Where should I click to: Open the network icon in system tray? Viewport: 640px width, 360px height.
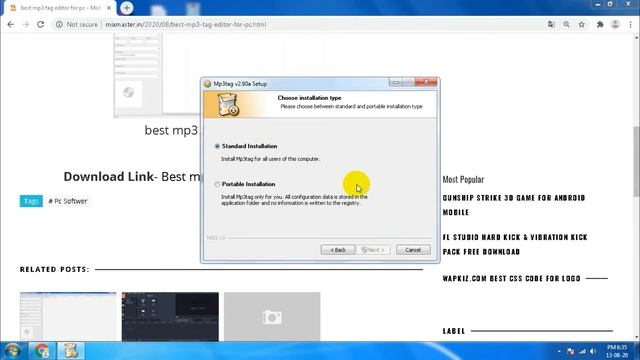tap(582, 351)
